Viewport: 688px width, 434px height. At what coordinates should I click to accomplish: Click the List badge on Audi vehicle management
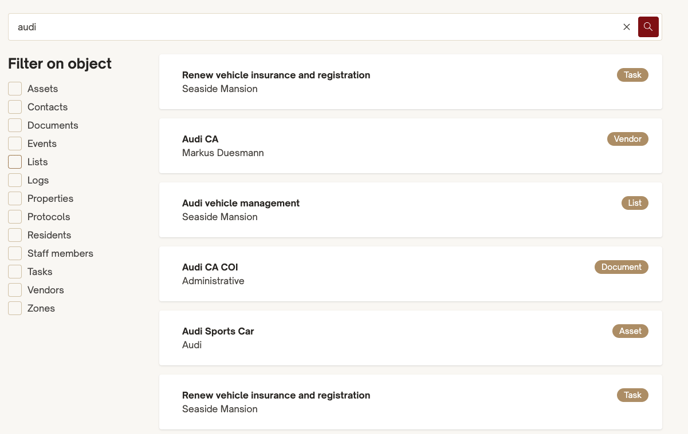coord(634,203)
